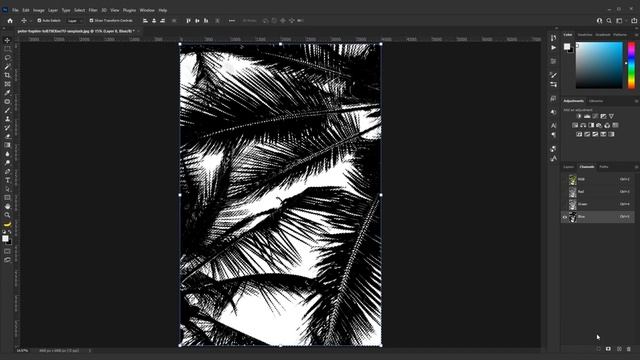
Task: Open the Layer dropdown in options bar
Action: [x=74, y=20]
